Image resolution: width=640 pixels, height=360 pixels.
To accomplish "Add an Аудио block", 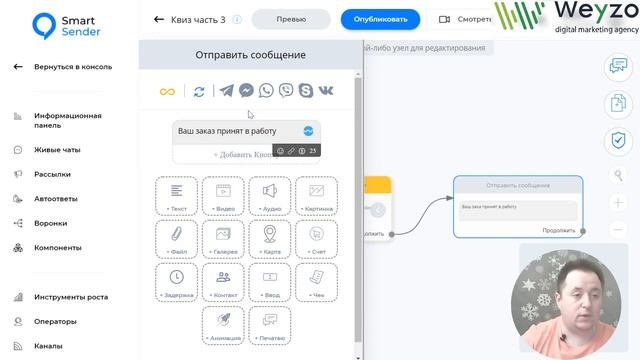I will (270, 196).
